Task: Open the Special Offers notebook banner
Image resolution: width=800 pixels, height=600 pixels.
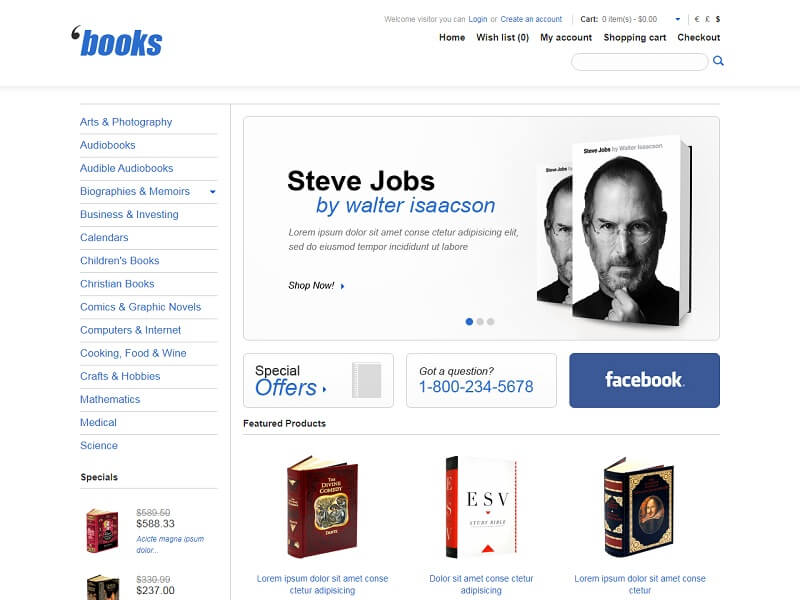Action: coord(318,380)
